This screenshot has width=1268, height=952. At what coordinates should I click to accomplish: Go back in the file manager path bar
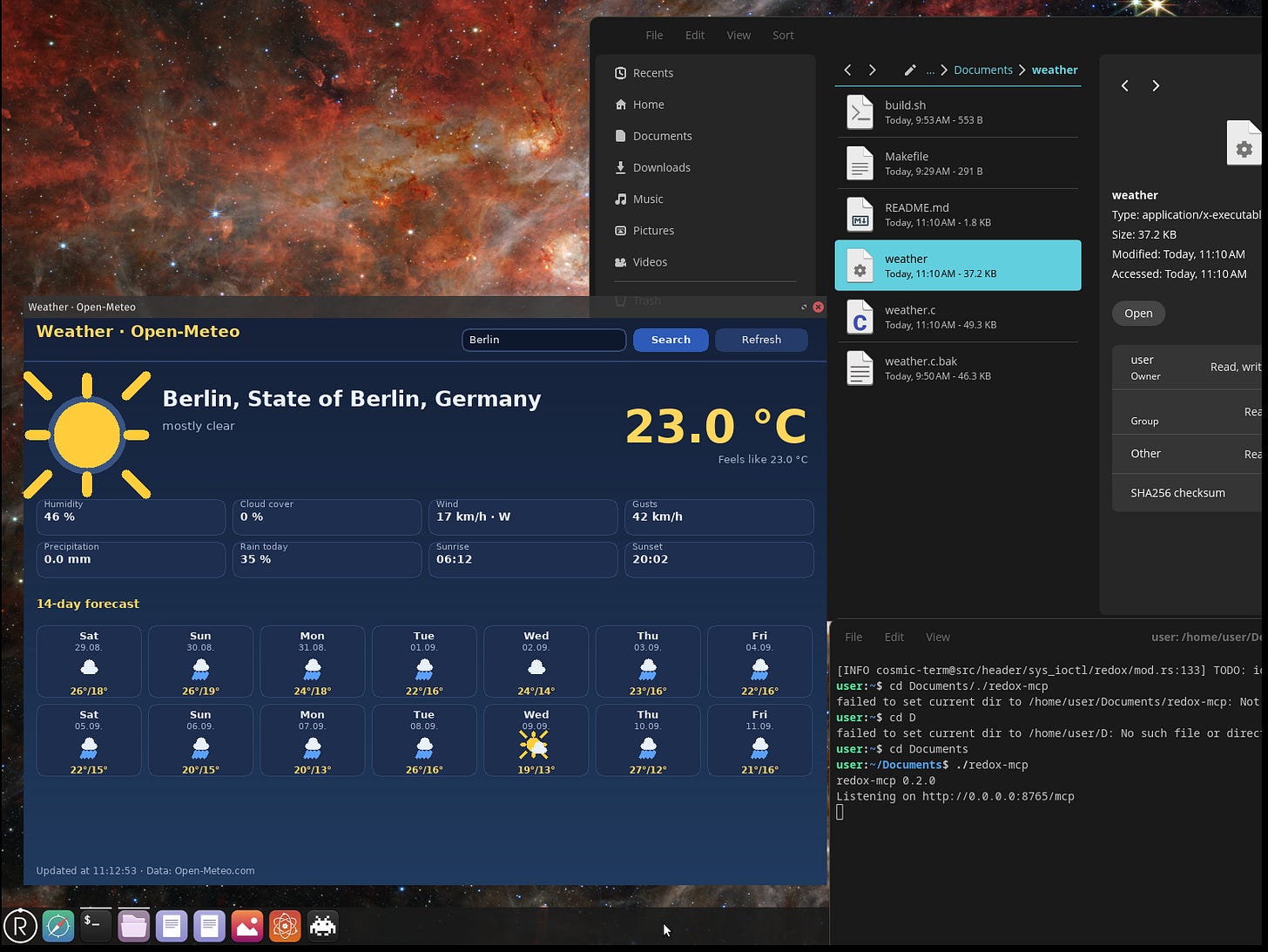point(848,70)
